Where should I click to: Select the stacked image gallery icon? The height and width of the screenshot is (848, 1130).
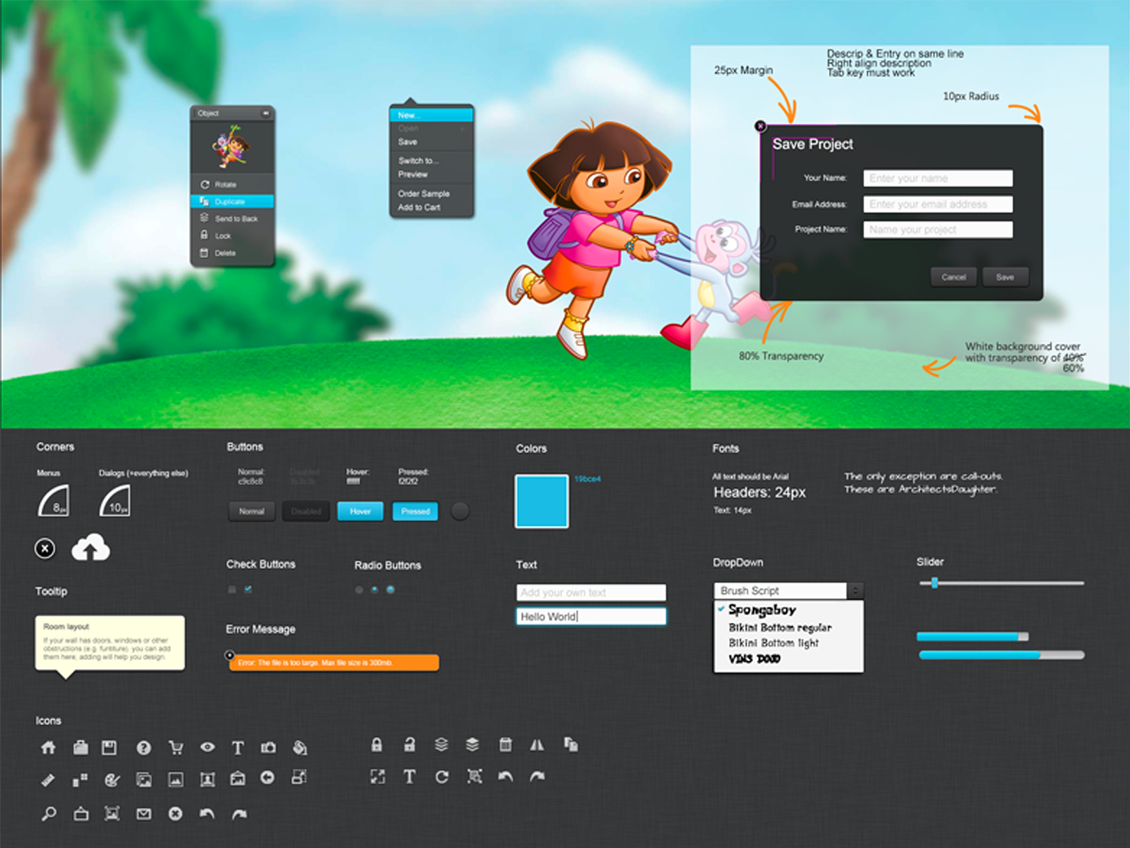(x=143, y=780)
